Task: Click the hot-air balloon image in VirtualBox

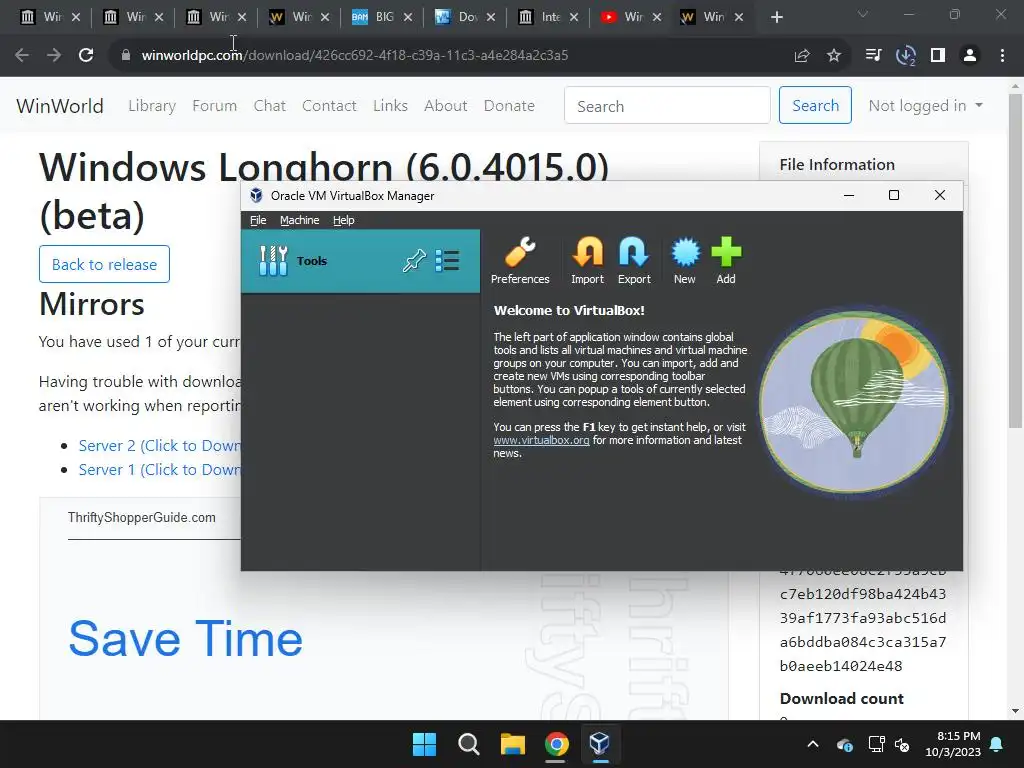Action: point(854,402)
